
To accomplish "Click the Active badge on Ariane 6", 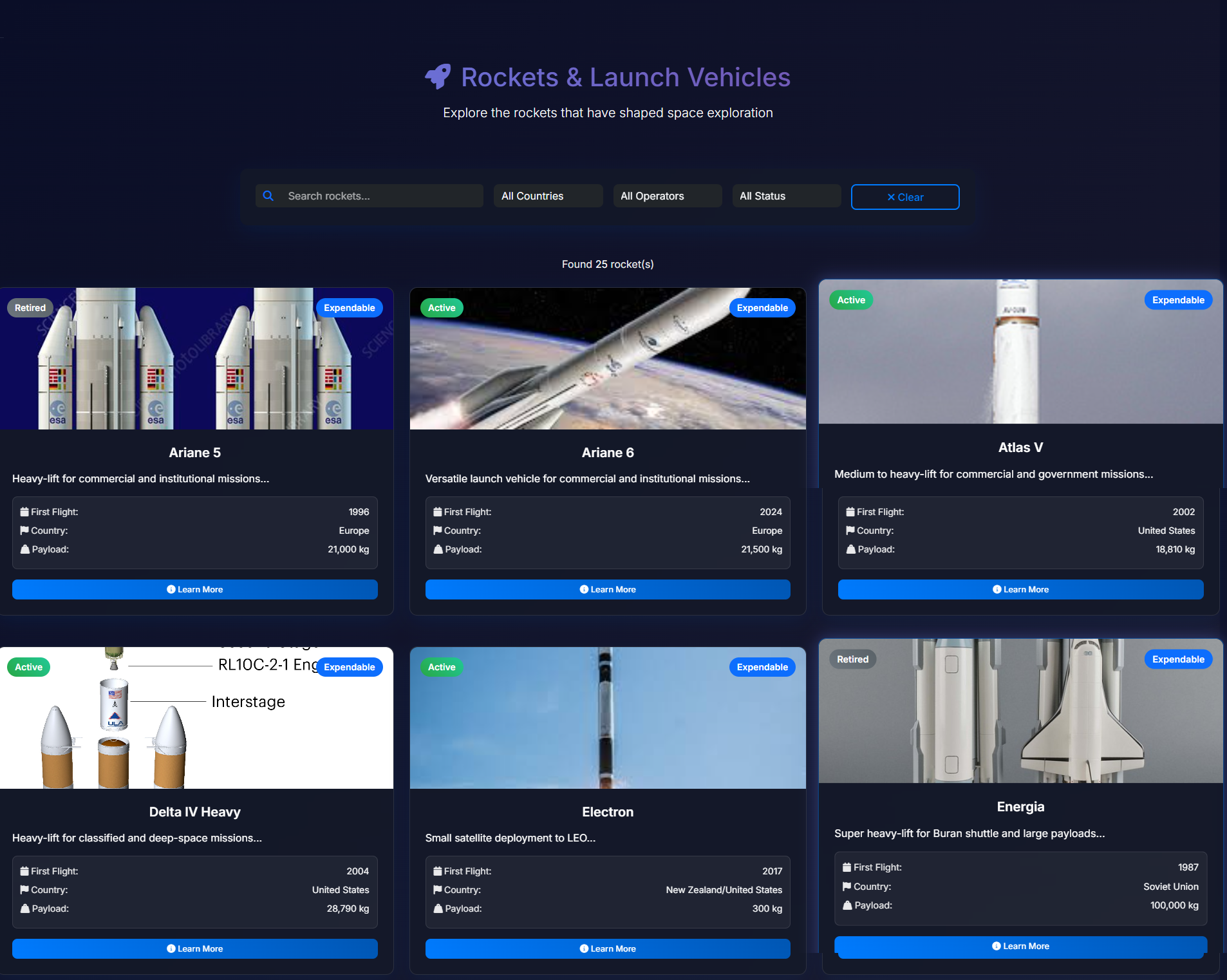I will pos(442,308).
